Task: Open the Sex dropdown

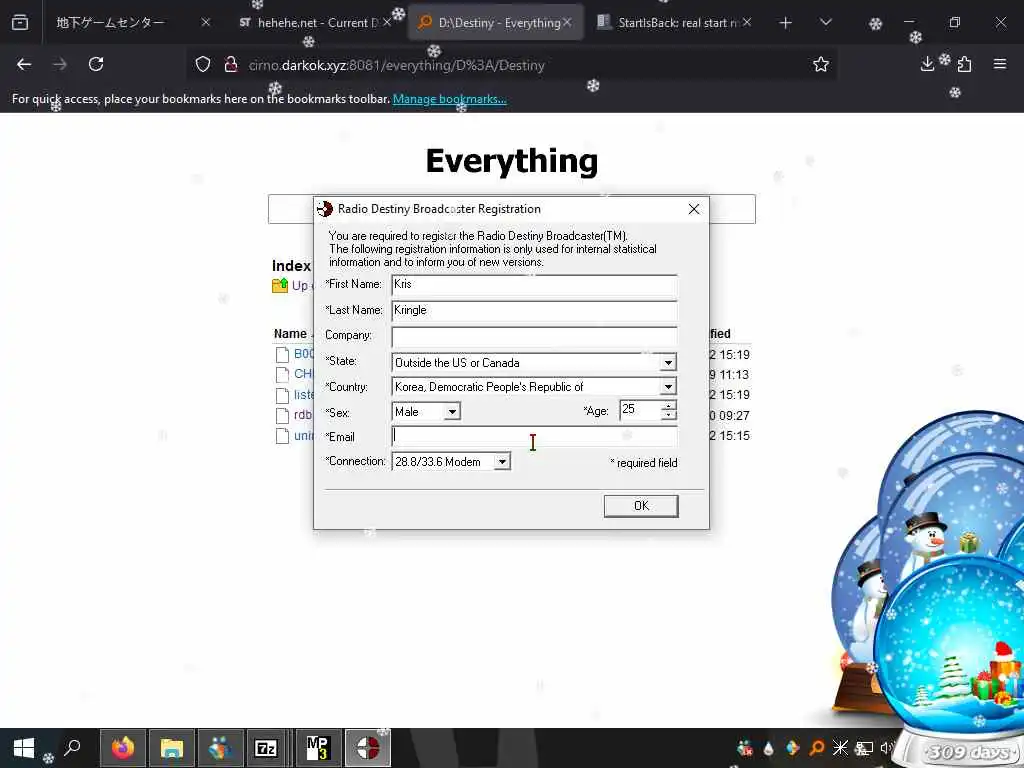Action: [x=452, y=411]
